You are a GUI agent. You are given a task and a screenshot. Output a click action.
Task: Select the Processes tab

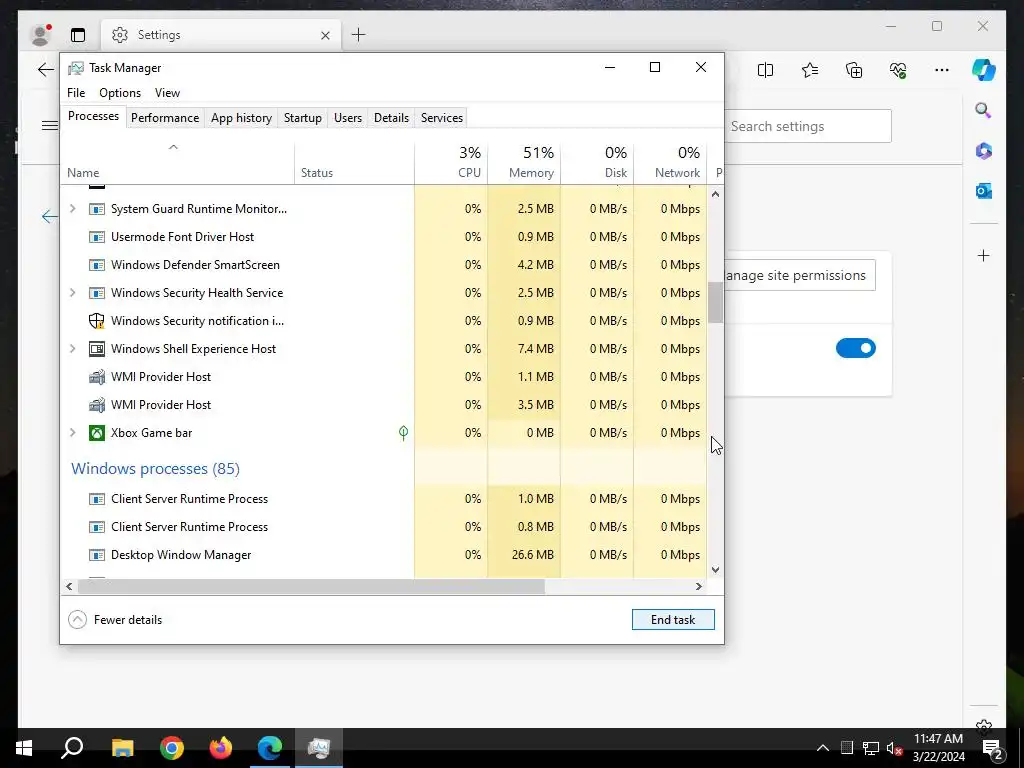tap(93, 116)
